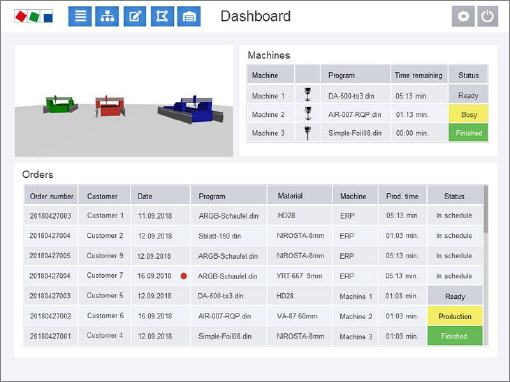Select the Customer 5 cell
Image resolution: width=510 pixels, height=382 pixels.
105,295
